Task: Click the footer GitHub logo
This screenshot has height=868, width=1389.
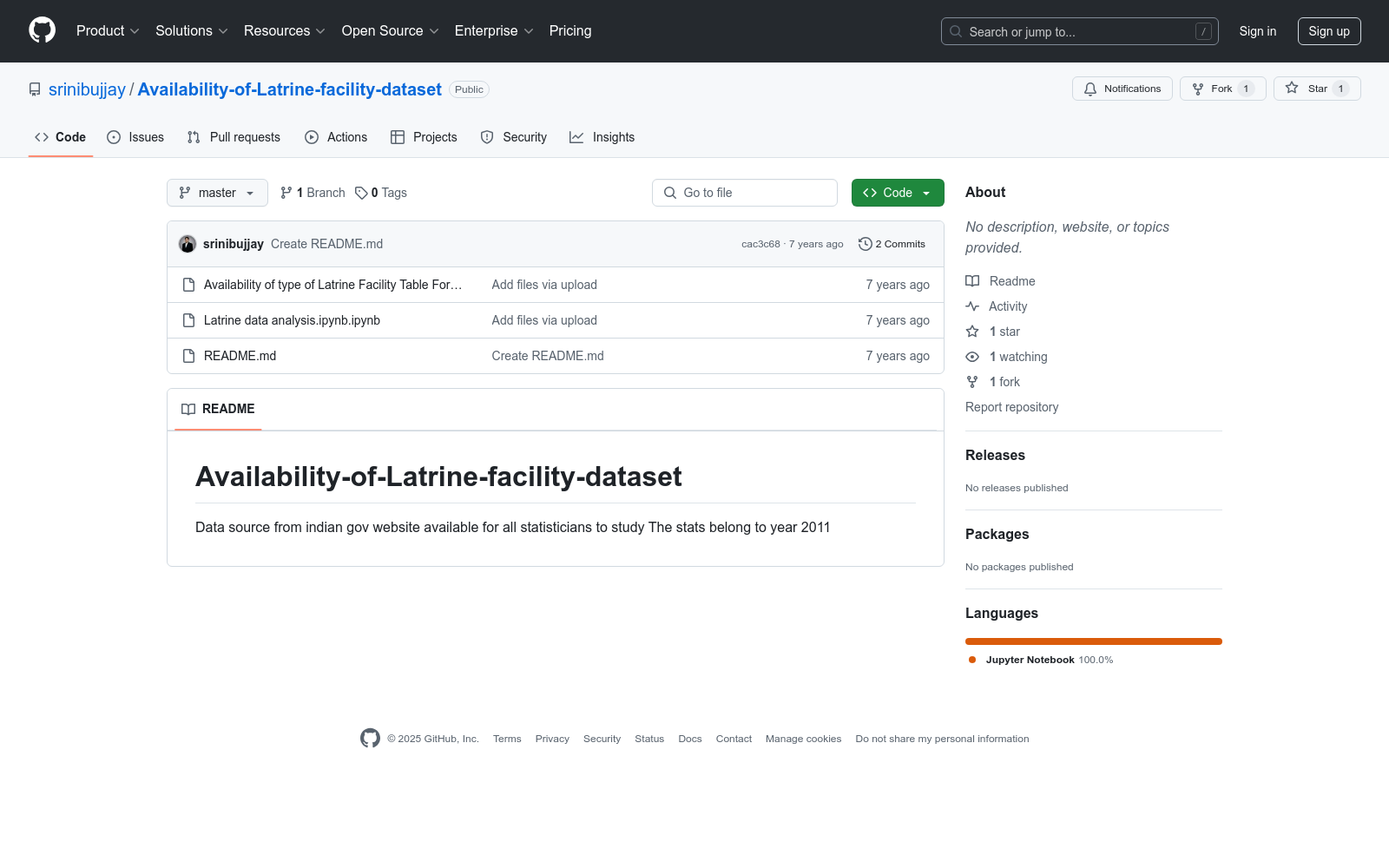Action: pos(370,739)
